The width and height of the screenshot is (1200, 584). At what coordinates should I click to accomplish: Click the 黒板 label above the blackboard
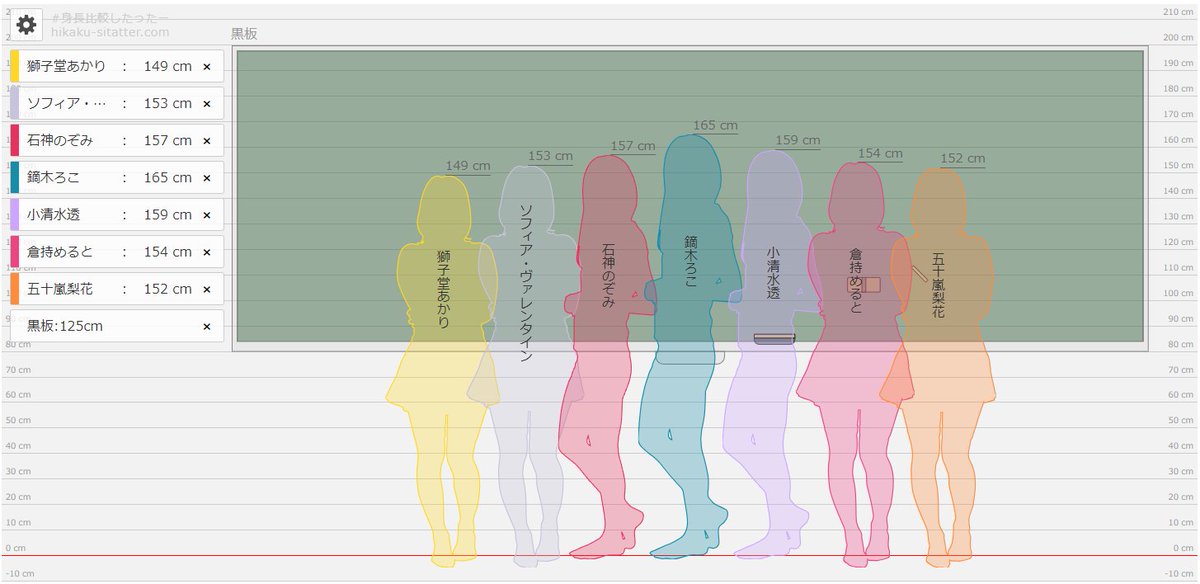point(244,33)
